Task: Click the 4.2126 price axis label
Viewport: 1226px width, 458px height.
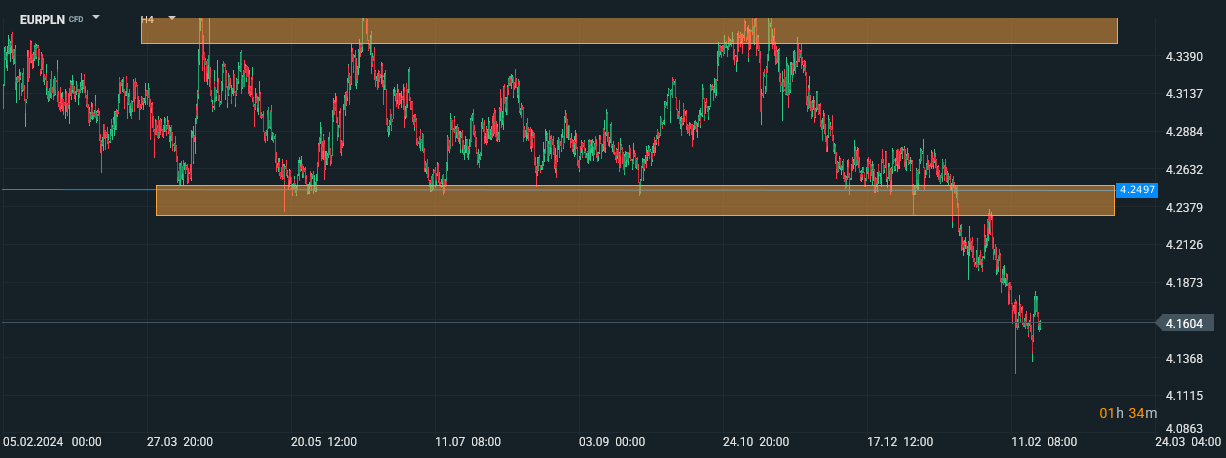Action: [1184, 245]
